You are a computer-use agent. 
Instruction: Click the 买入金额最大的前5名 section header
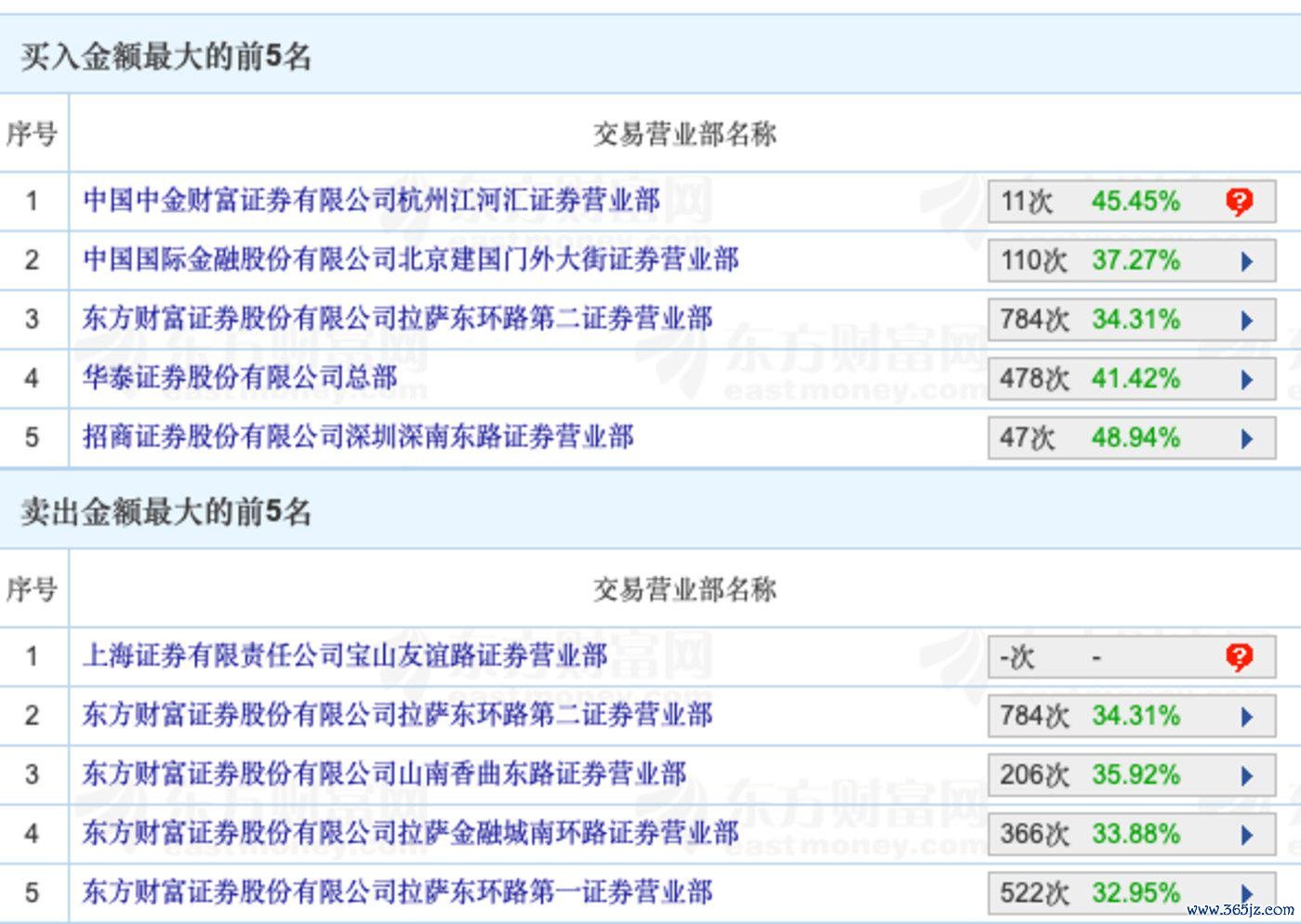click(x=166, y=57)
